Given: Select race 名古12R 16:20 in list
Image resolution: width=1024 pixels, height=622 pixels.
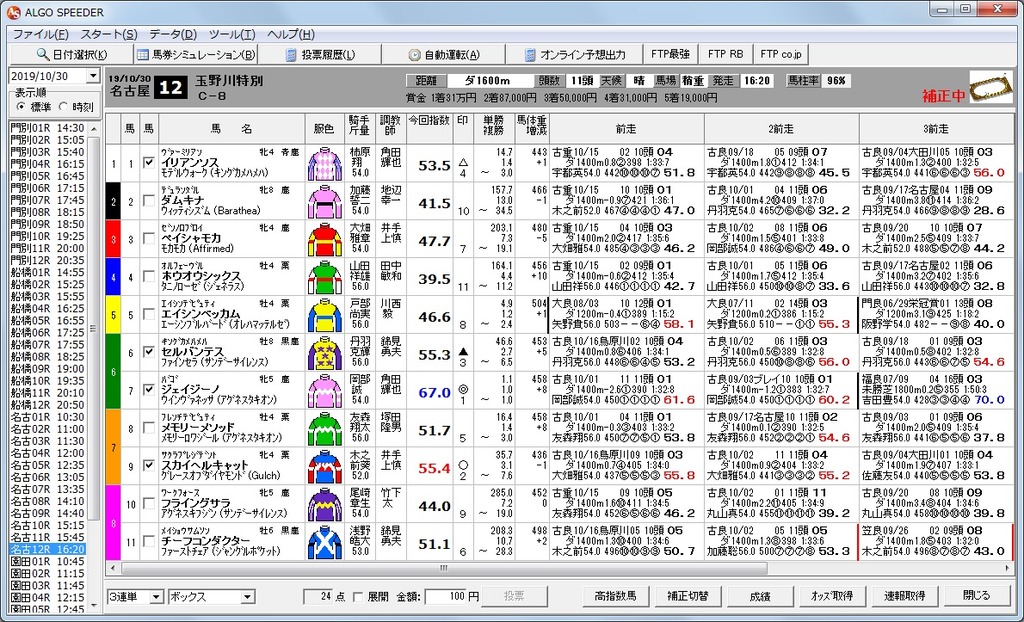Looking at the screenshot, I should coord(48,549).
